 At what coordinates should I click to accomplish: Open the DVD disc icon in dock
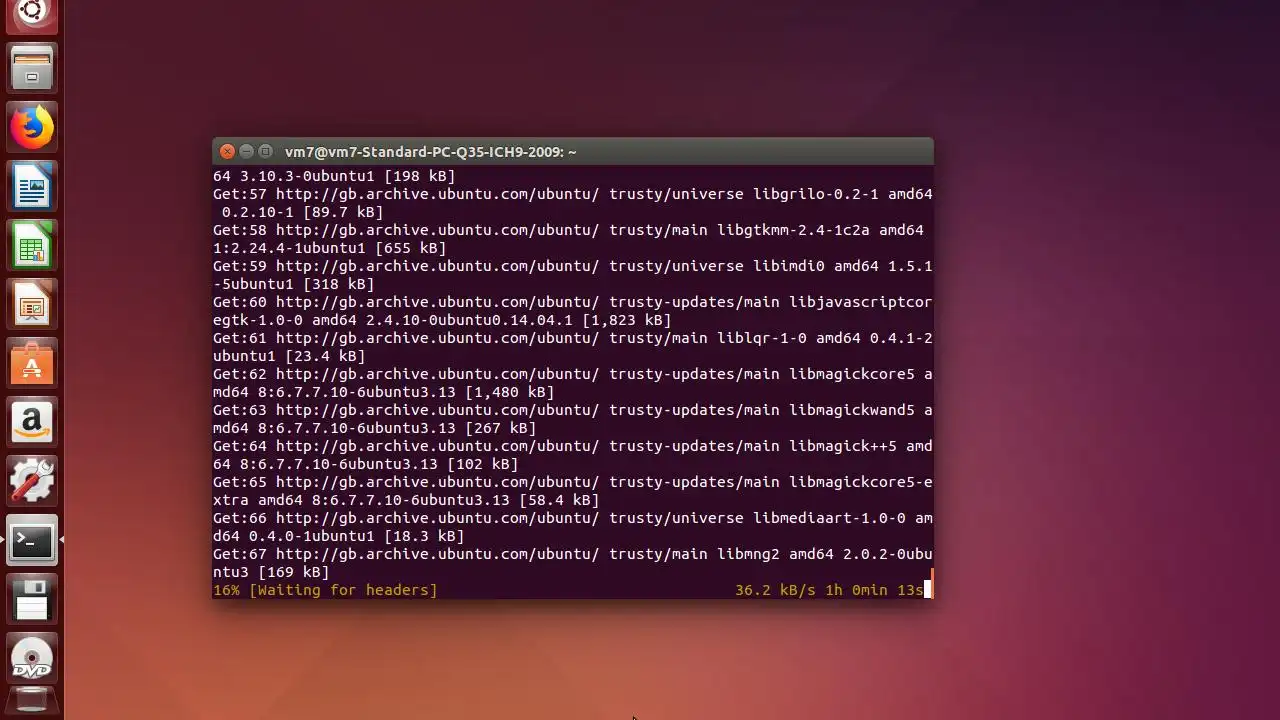[x=32, y=659]
